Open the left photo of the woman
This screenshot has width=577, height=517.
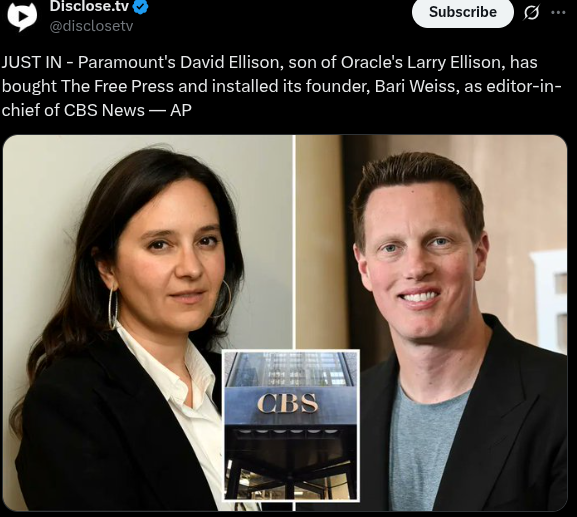[x=148, y=322]
